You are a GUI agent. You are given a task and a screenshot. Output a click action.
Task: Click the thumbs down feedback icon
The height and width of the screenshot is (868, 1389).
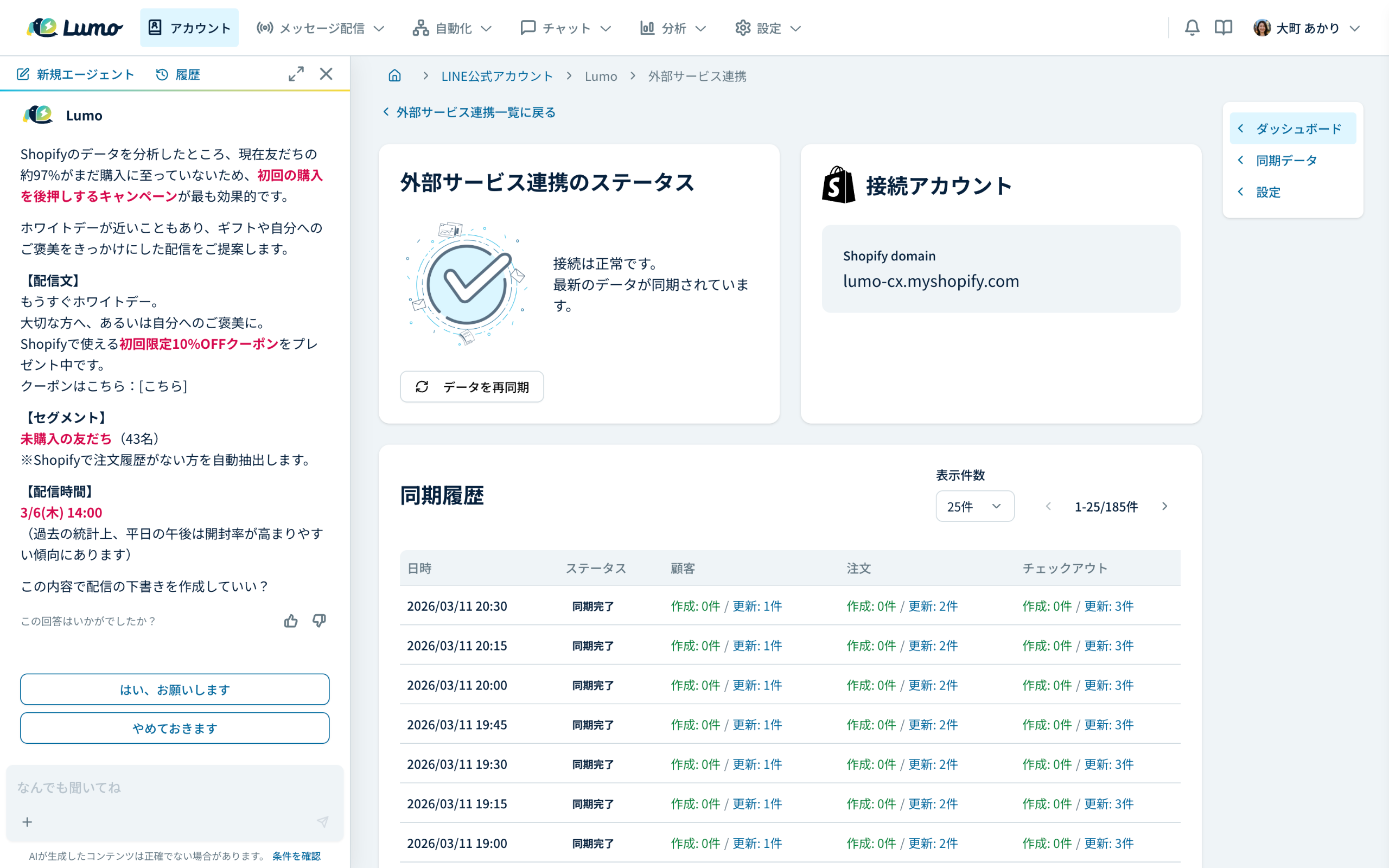319,621
